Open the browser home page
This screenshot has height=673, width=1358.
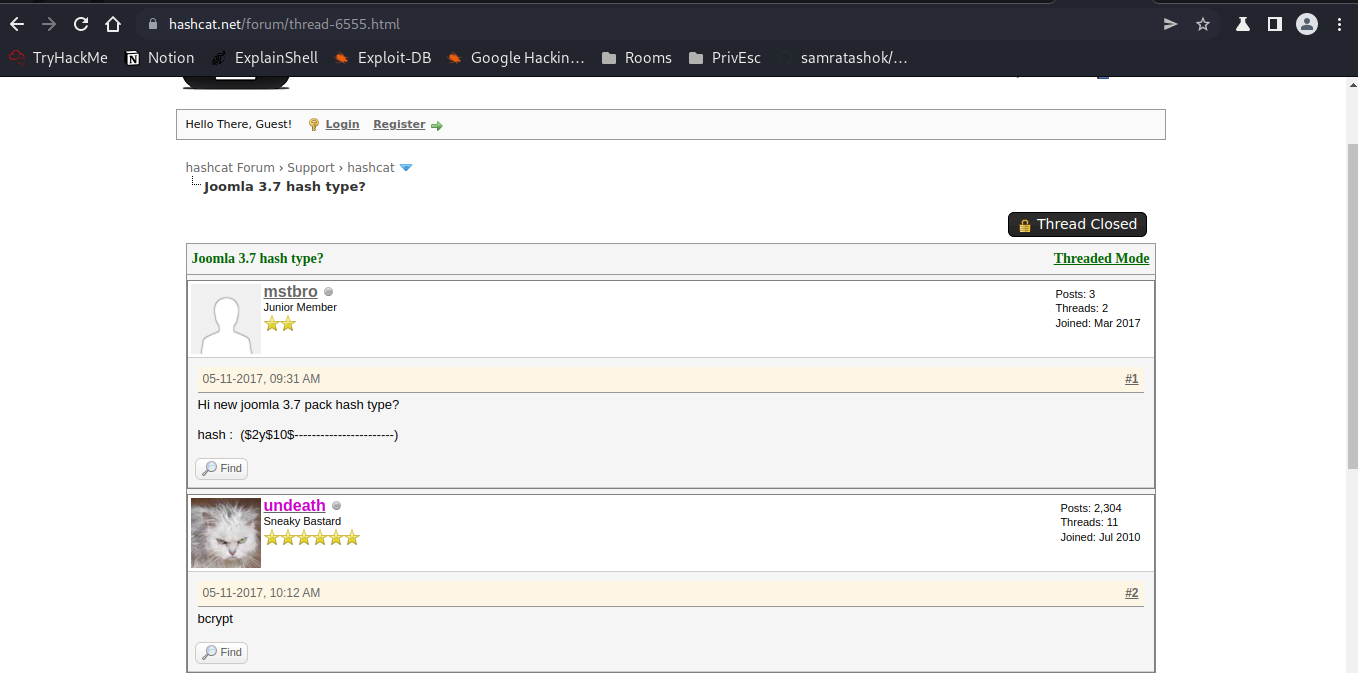point(113,24)
